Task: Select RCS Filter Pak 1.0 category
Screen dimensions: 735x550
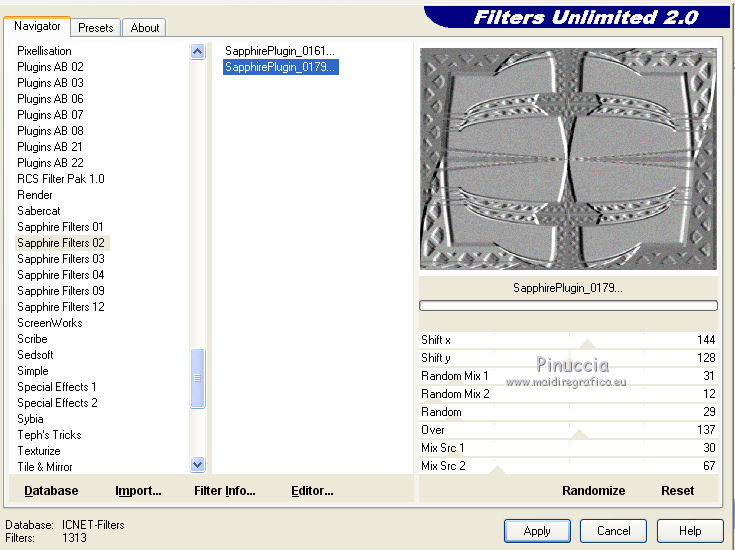Action: pyautogui.click(x=60, y=179)
